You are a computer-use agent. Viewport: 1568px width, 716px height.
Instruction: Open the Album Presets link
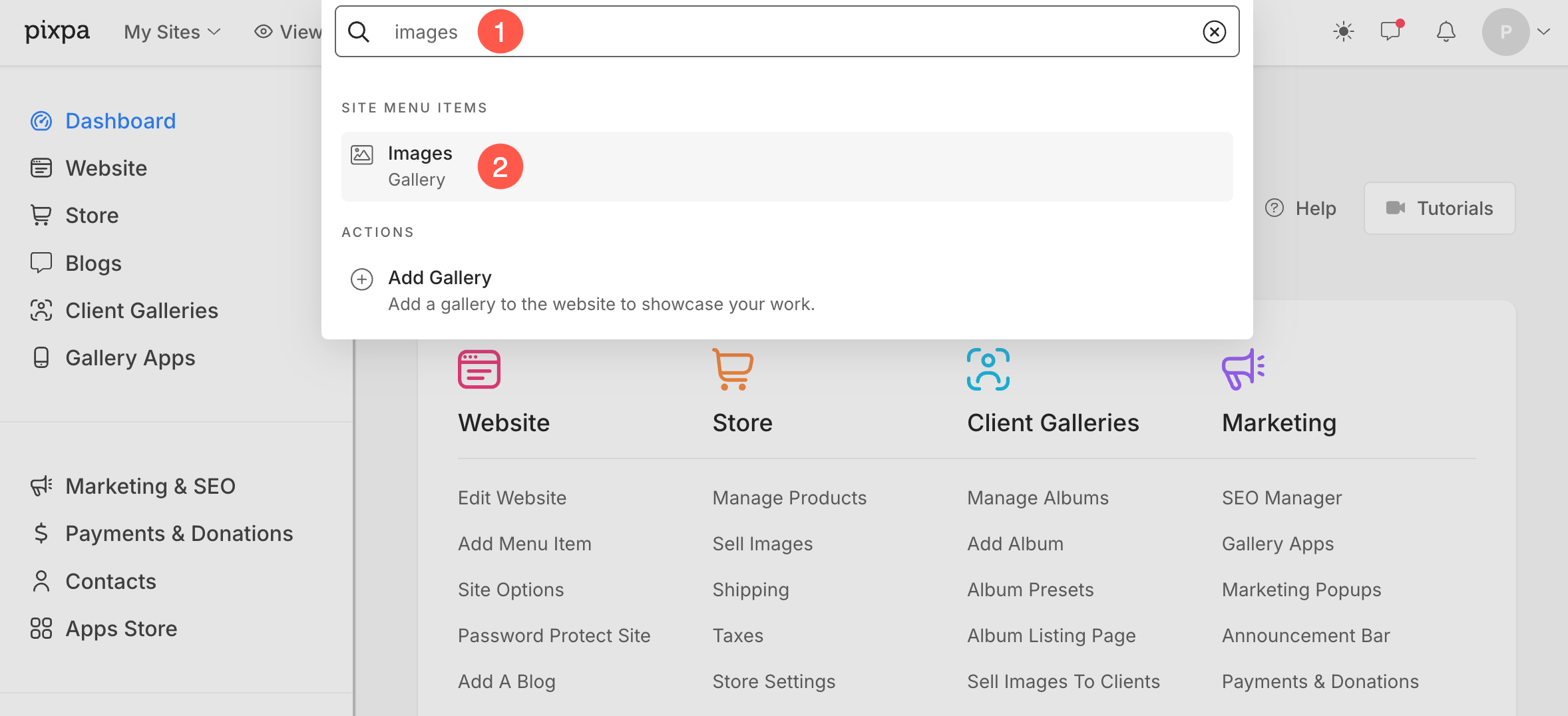click(1030, 590)
